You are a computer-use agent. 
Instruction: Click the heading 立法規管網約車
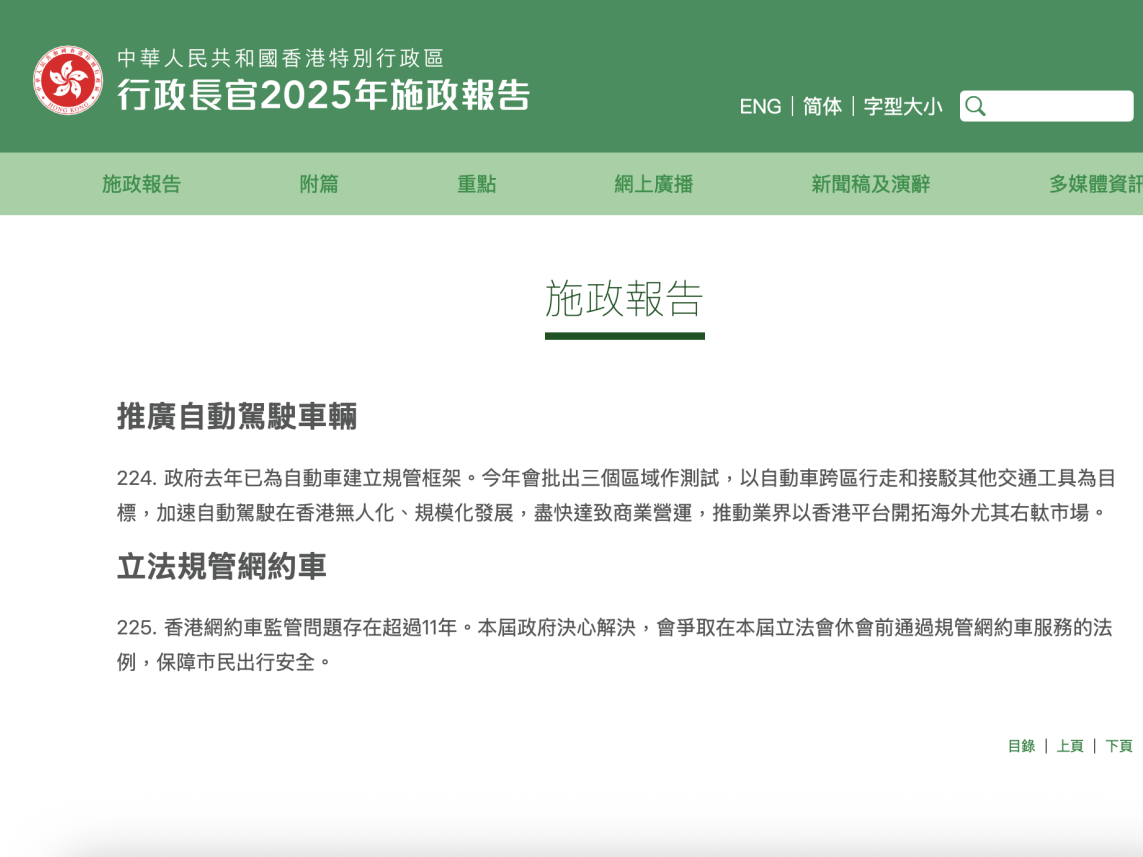pos(222,566)
